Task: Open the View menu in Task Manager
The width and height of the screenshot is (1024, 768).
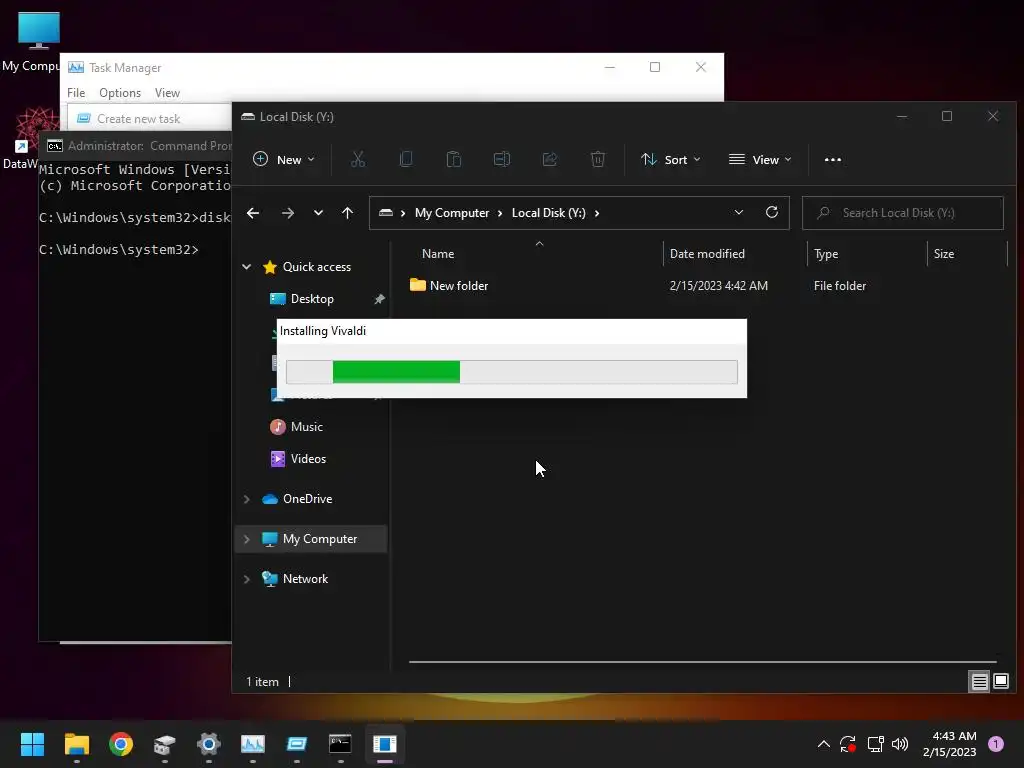Action: click(167, 93)
